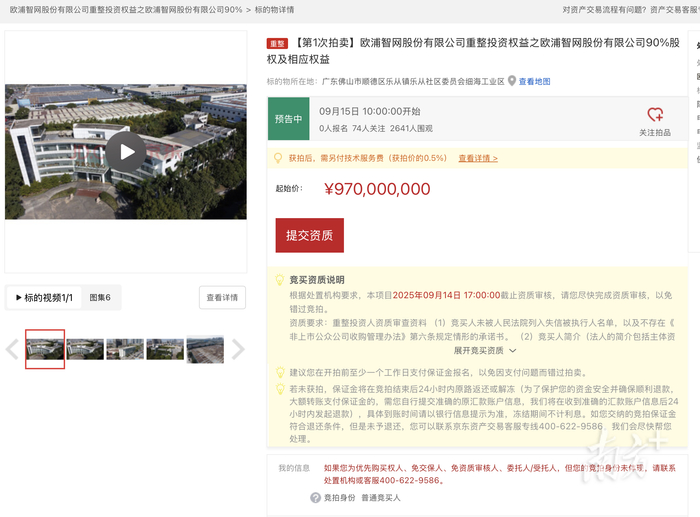Play the property video

pyautogui.click(x=125, y=152)
